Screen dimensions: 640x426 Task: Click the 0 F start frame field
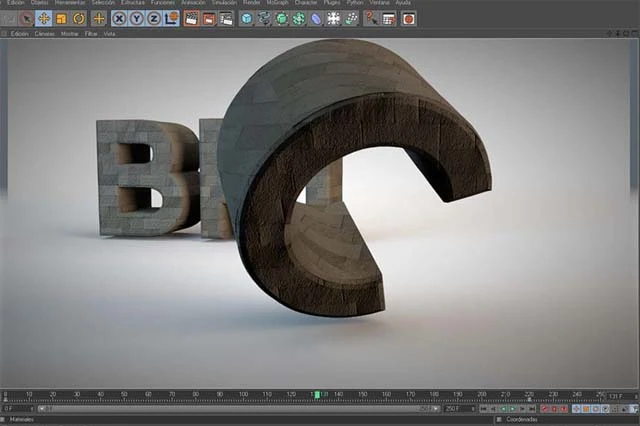(16, 408)
